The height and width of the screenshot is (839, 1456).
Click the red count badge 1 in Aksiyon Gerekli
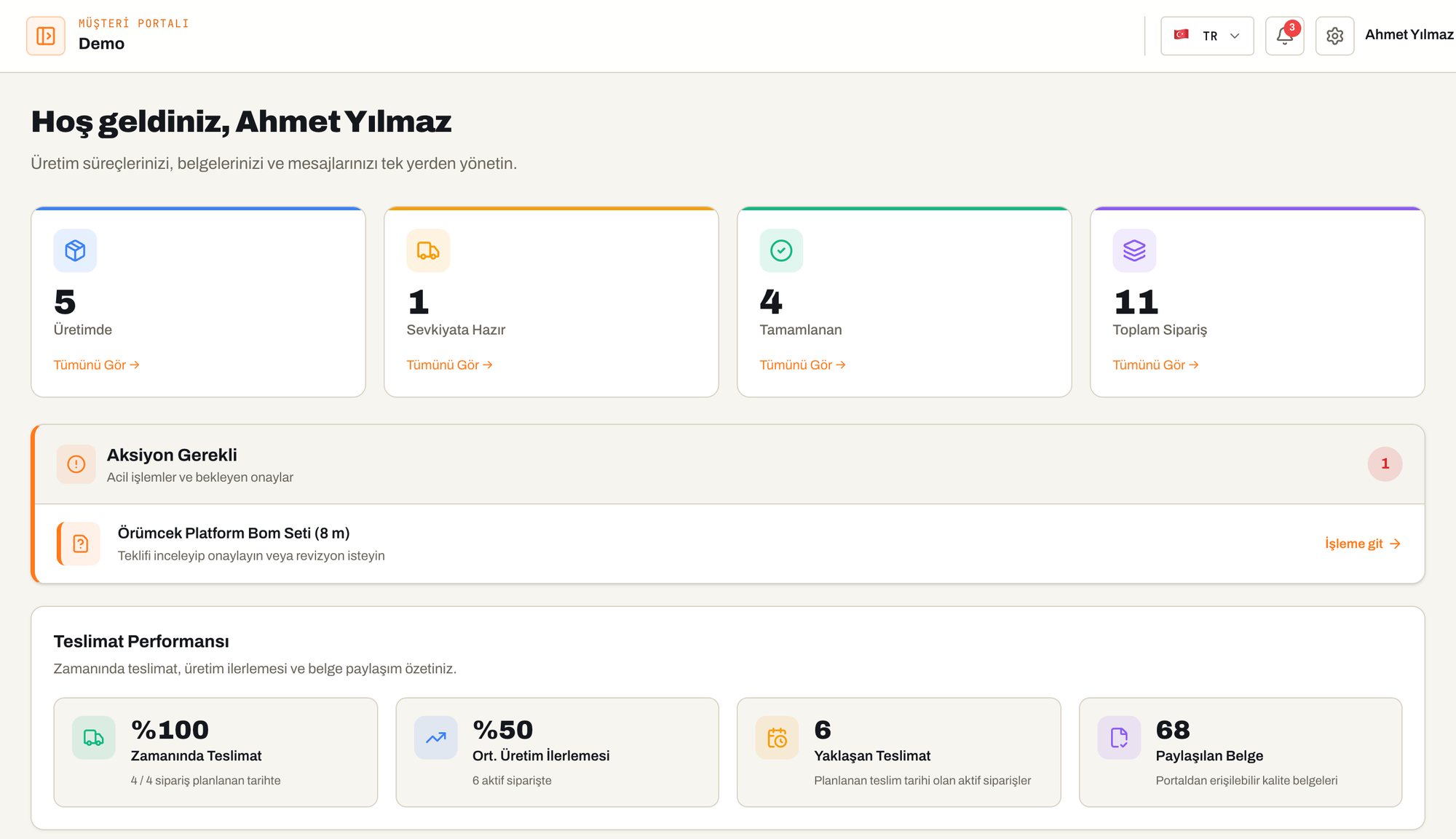(1385, 464)
